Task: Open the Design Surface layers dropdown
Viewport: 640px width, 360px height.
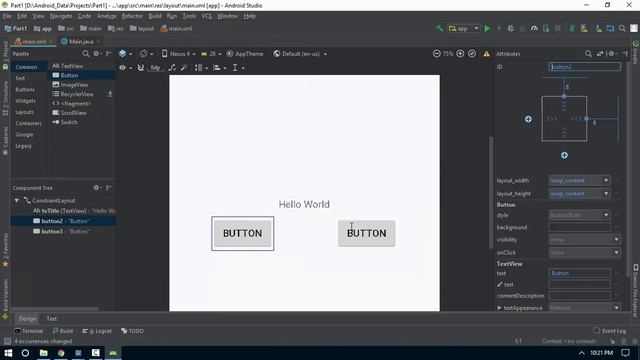Action: (125, 53)
